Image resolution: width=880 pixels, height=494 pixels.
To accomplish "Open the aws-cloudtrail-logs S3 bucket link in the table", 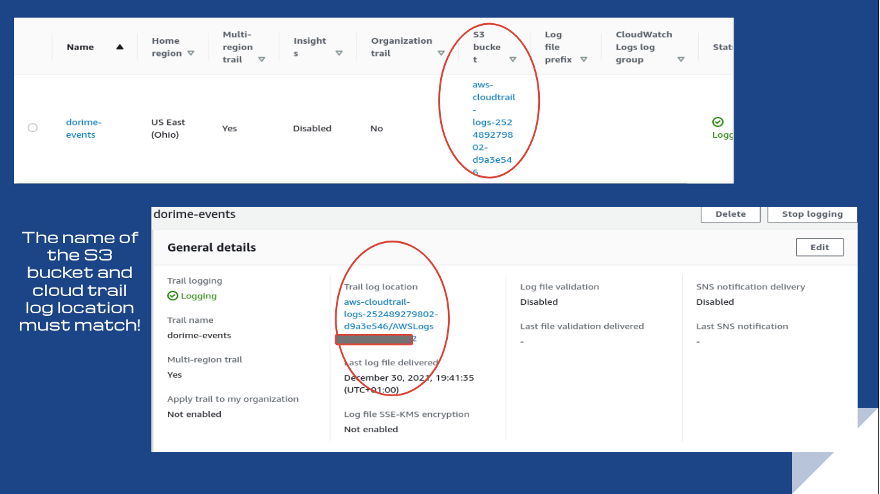I will [493, 129].
